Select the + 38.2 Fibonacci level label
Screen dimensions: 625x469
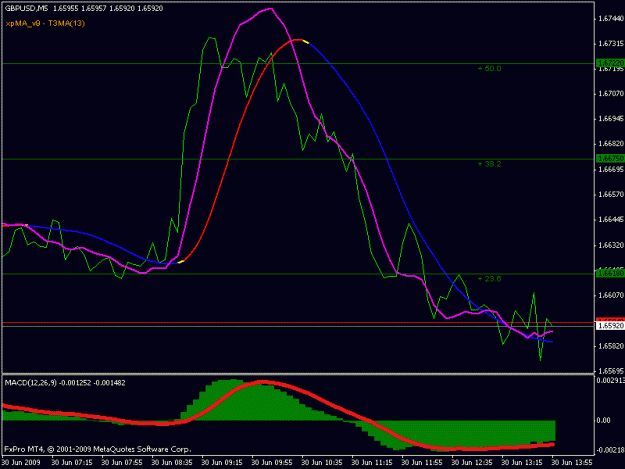(489, 164)
